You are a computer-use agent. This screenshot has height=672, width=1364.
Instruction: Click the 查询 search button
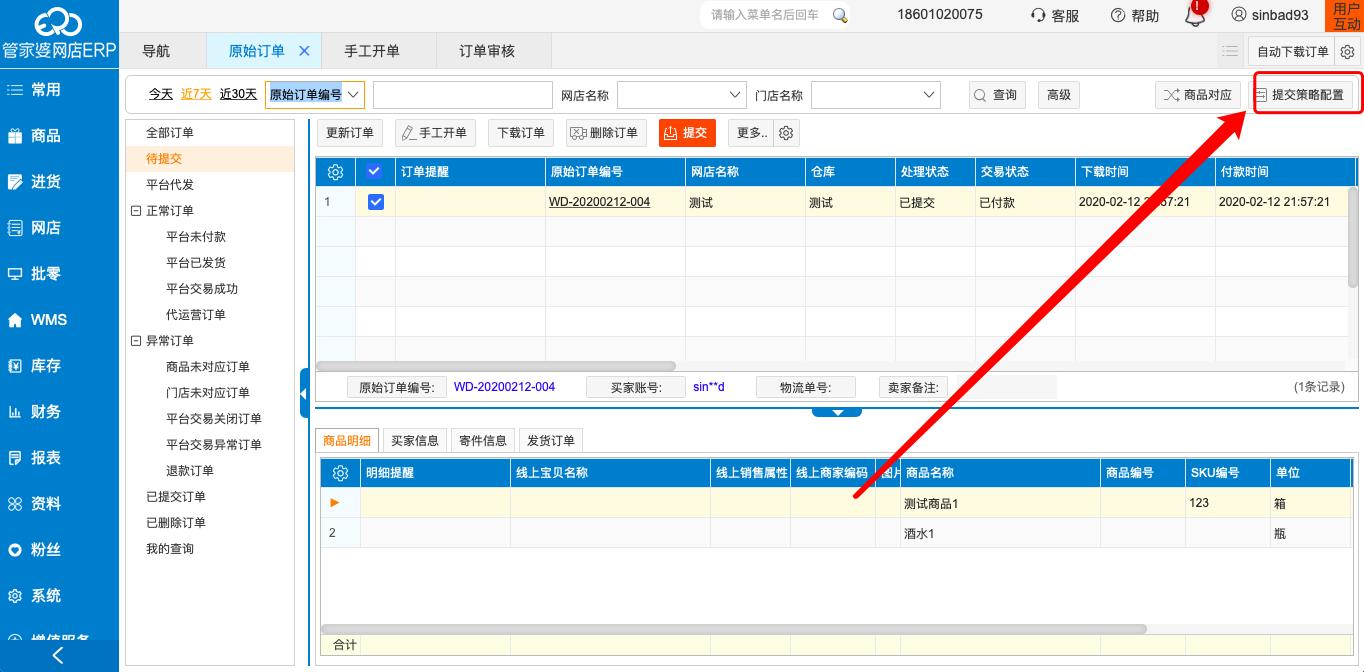(x=997, y=95)
